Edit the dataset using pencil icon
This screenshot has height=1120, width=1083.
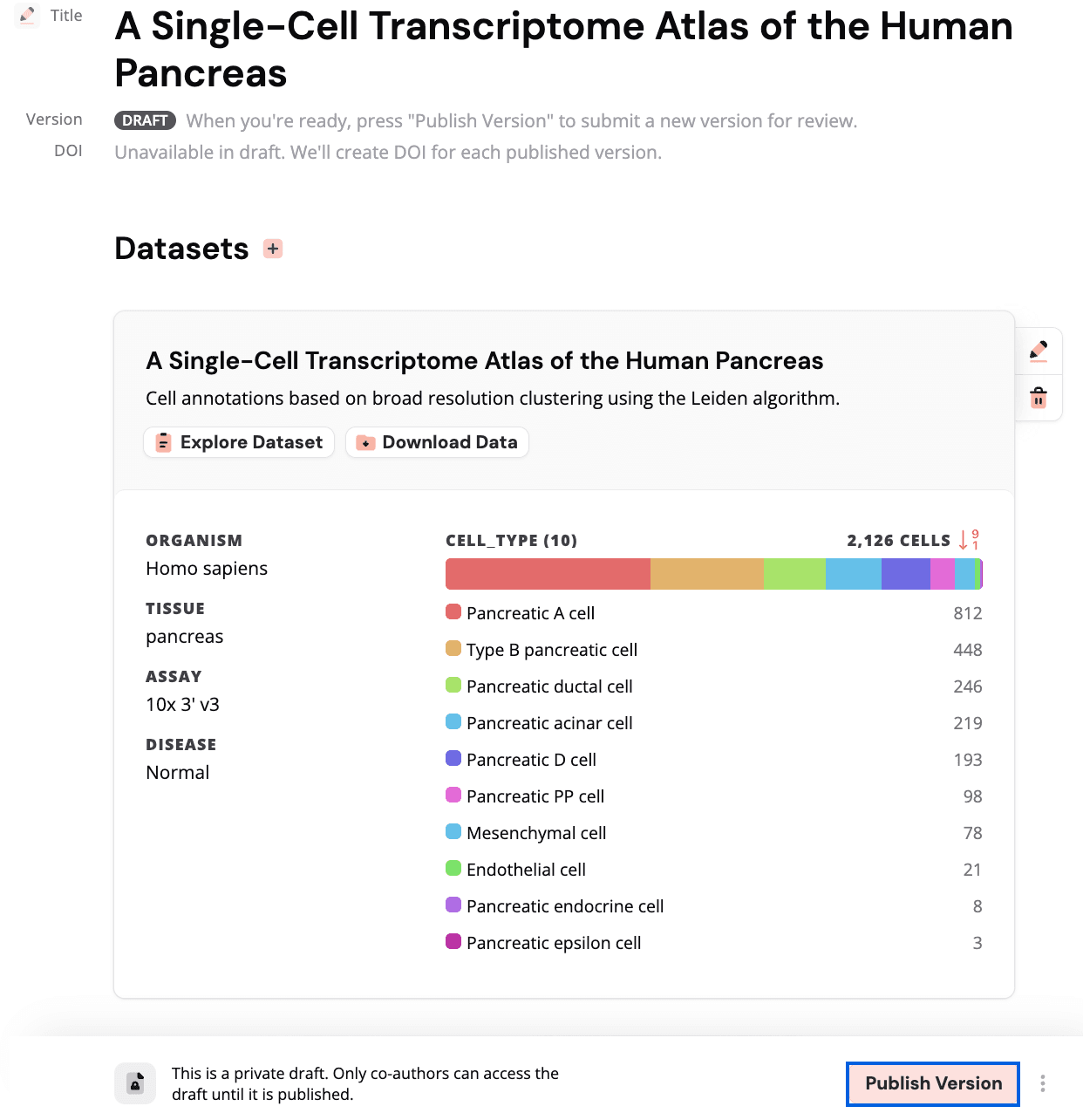pos(1039,351)
